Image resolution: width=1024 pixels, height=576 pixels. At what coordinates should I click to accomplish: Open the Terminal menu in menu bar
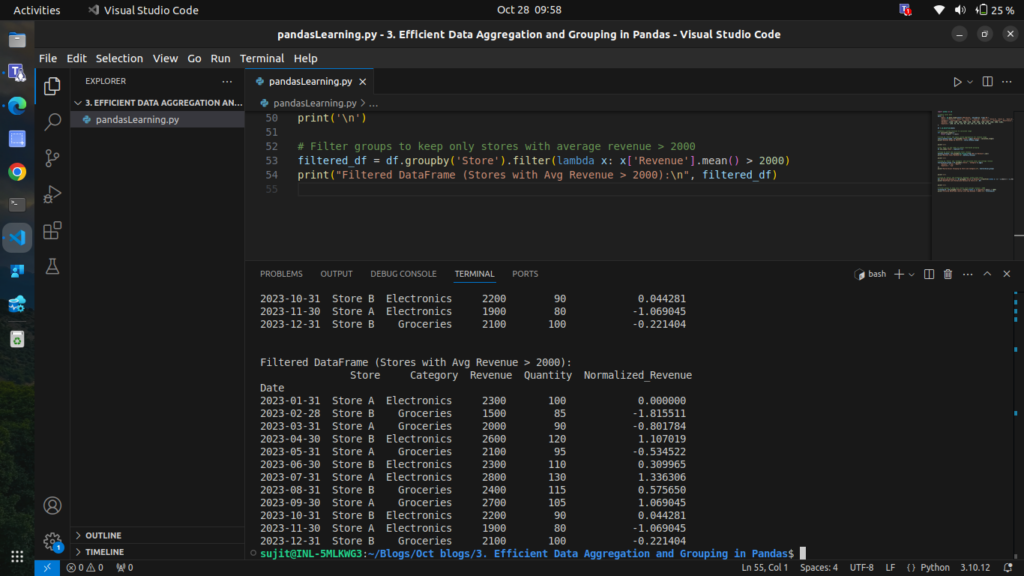coord(261,58)
